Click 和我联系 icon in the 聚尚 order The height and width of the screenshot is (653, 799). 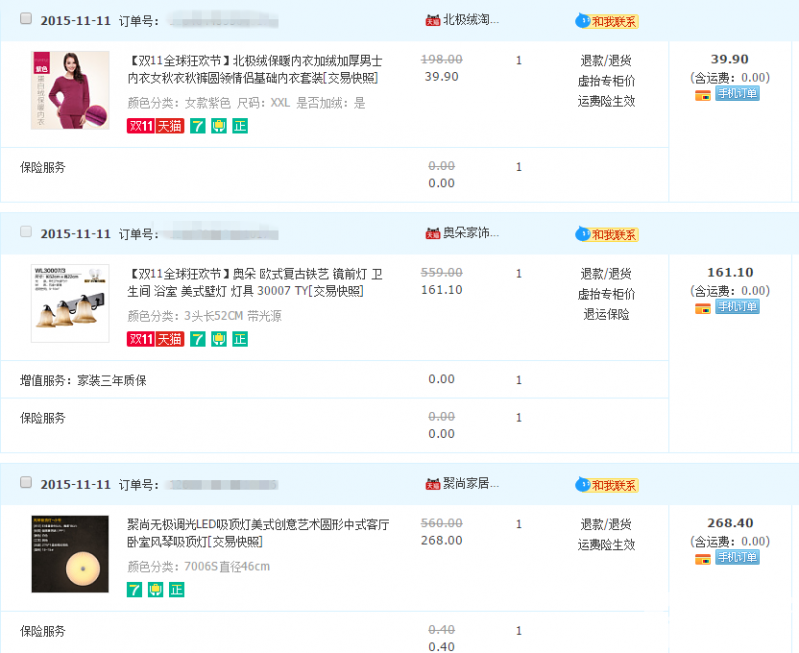607,485
